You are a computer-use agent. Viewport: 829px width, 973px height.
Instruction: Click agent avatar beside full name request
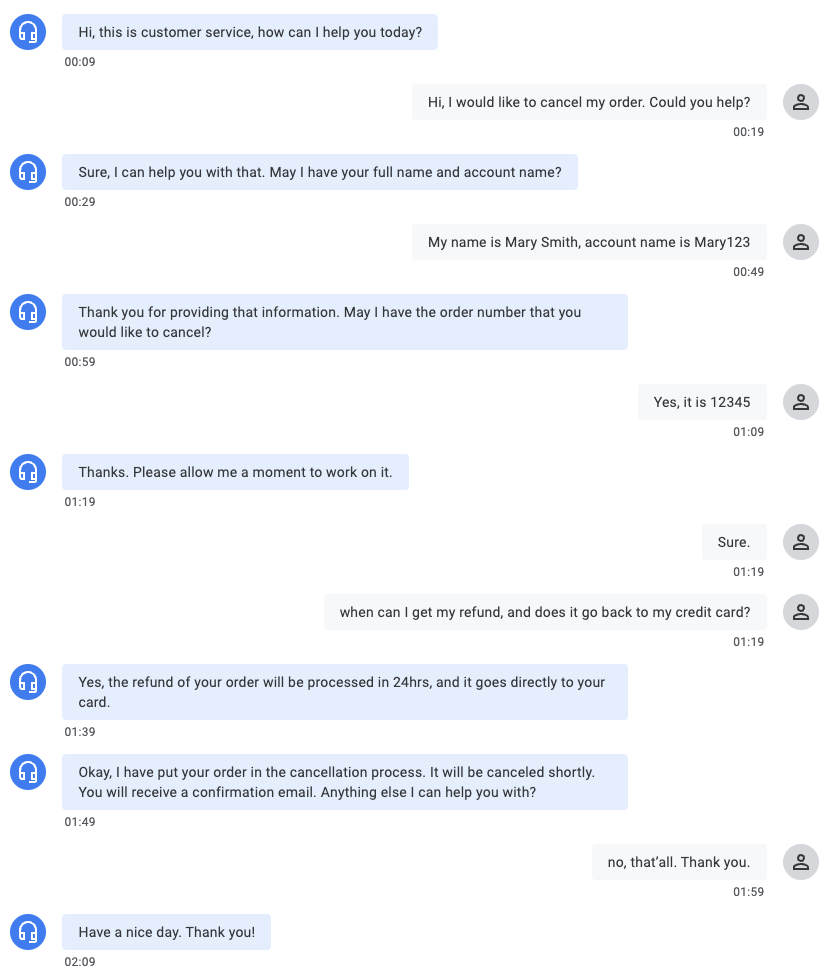click(28, 172)
